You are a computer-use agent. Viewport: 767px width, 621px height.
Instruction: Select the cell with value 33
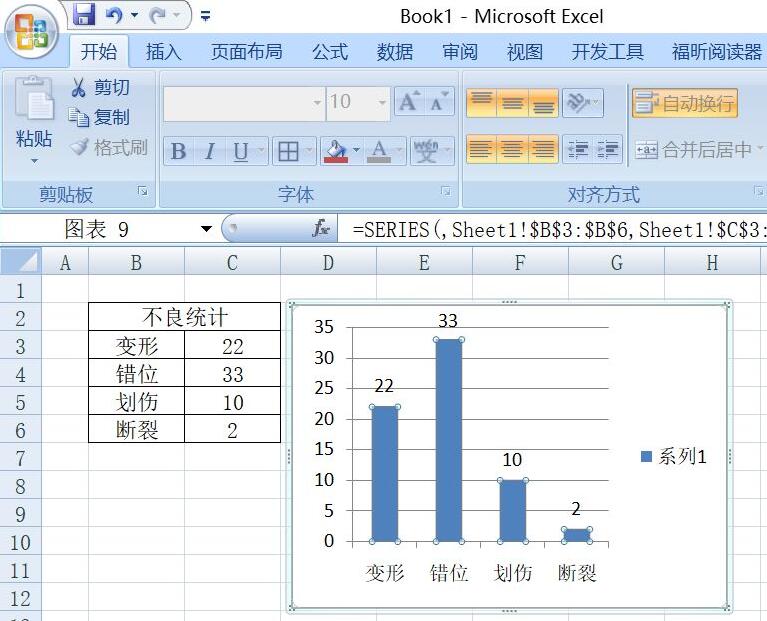(232, 374)
